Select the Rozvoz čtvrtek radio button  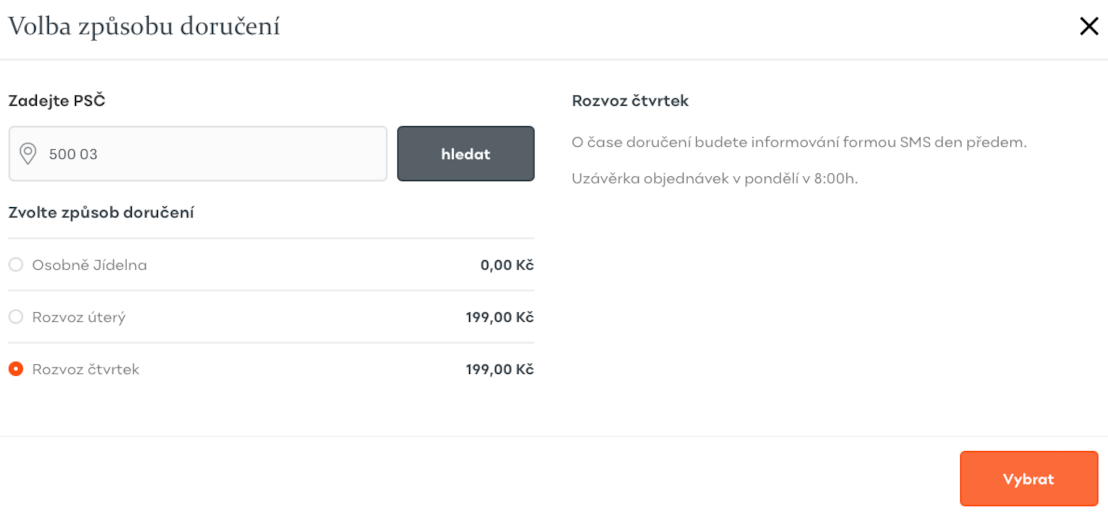16,369
